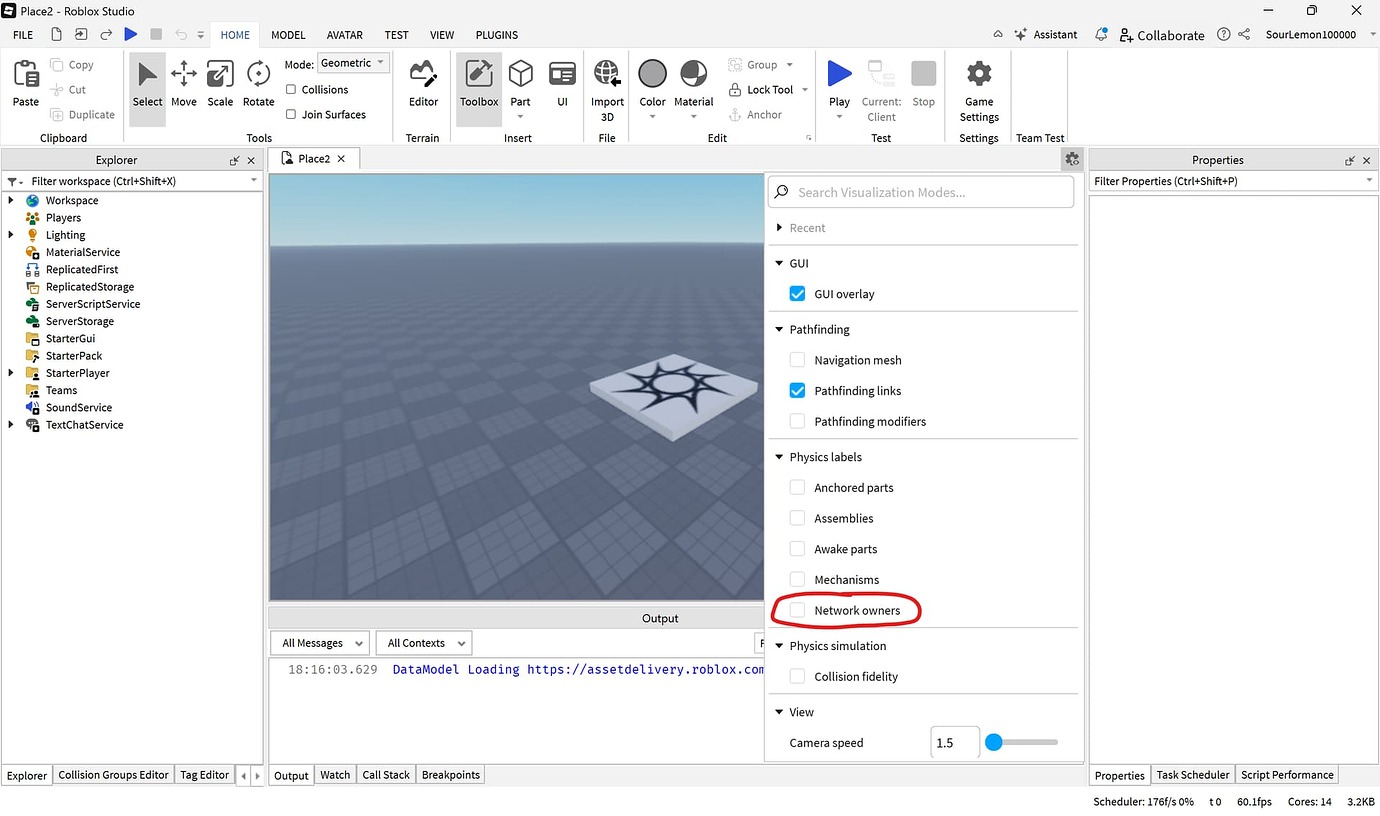Click the Collaborate button
The image size is (1380, 816).
1162,34
